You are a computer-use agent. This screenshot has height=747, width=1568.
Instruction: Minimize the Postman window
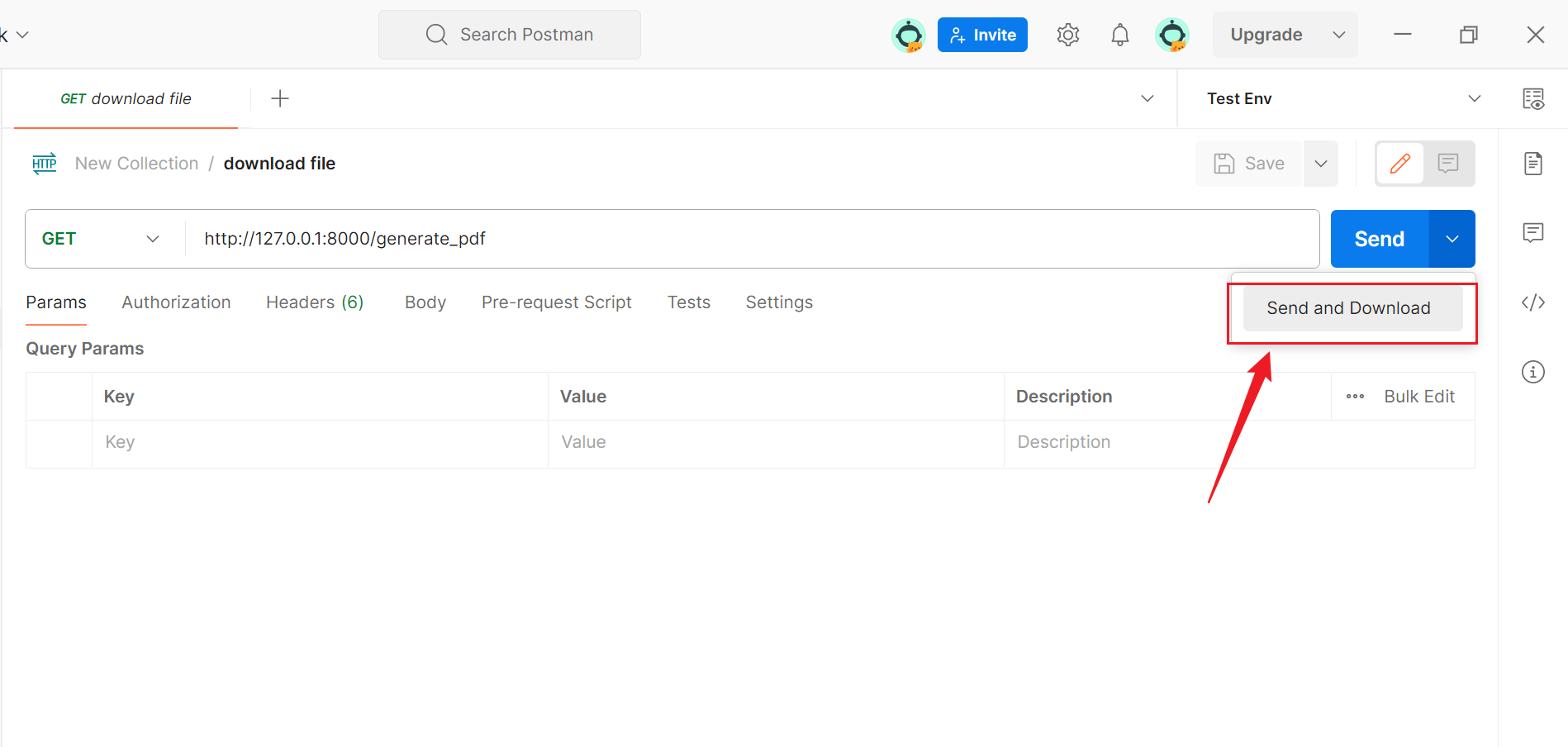[1403, 35]
